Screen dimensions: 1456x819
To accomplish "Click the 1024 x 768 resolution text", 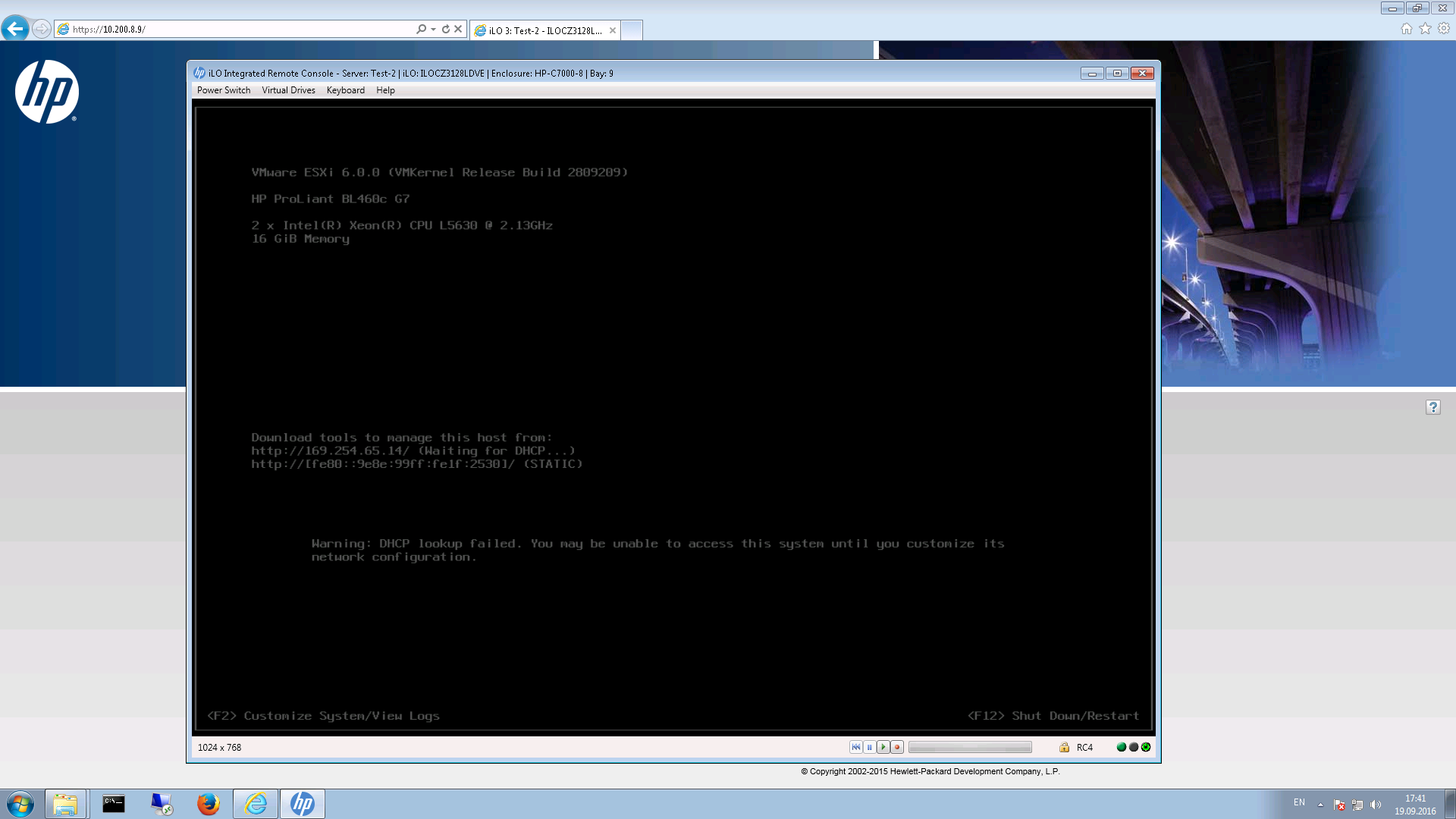I will [x=219, y=747].
